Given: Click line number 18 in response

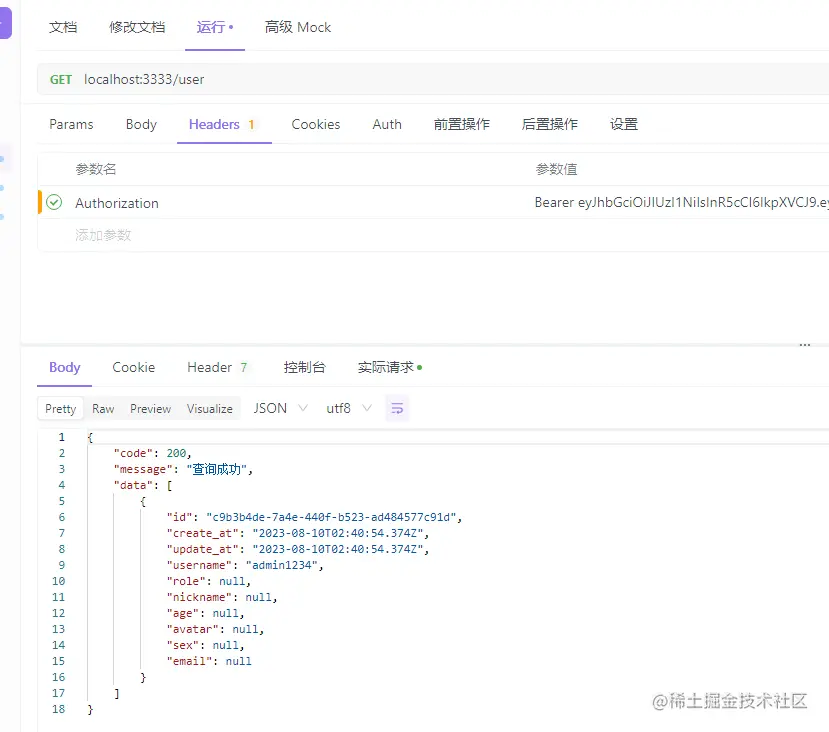Looking at the screenshot, I should [x=59, y=709].
